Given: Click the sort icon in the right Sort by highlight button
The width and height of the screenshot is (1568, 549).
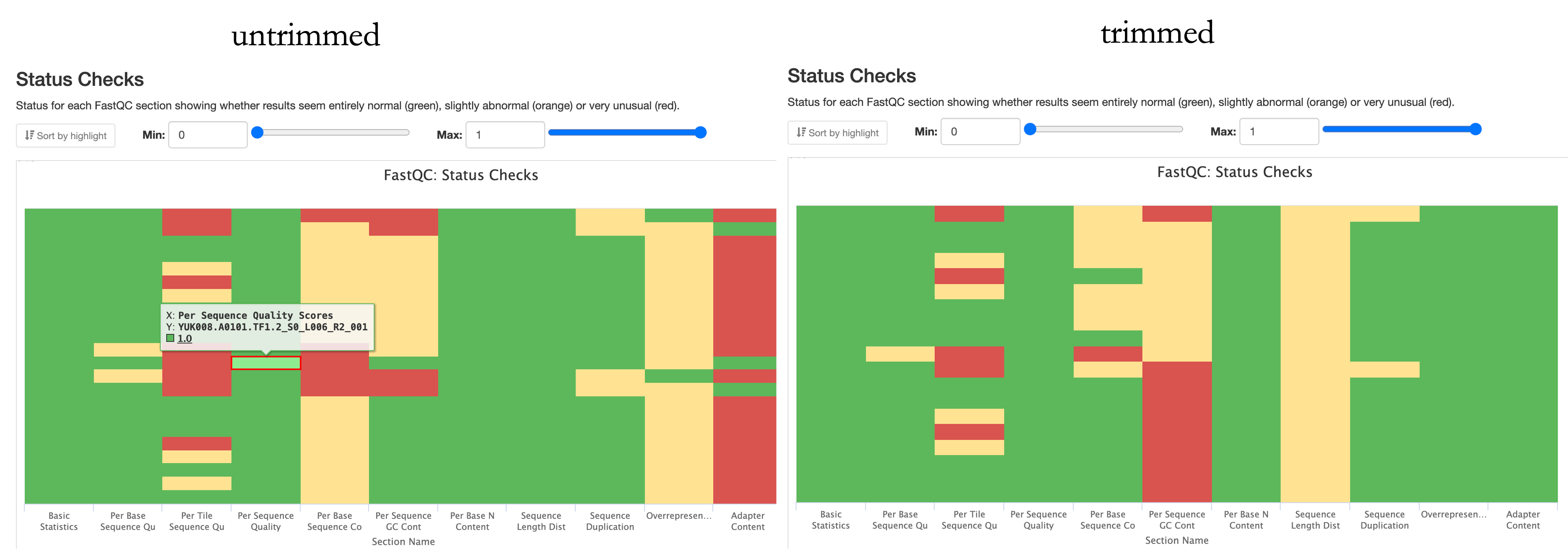Looking at the screenshot, I should coord(801,132).
